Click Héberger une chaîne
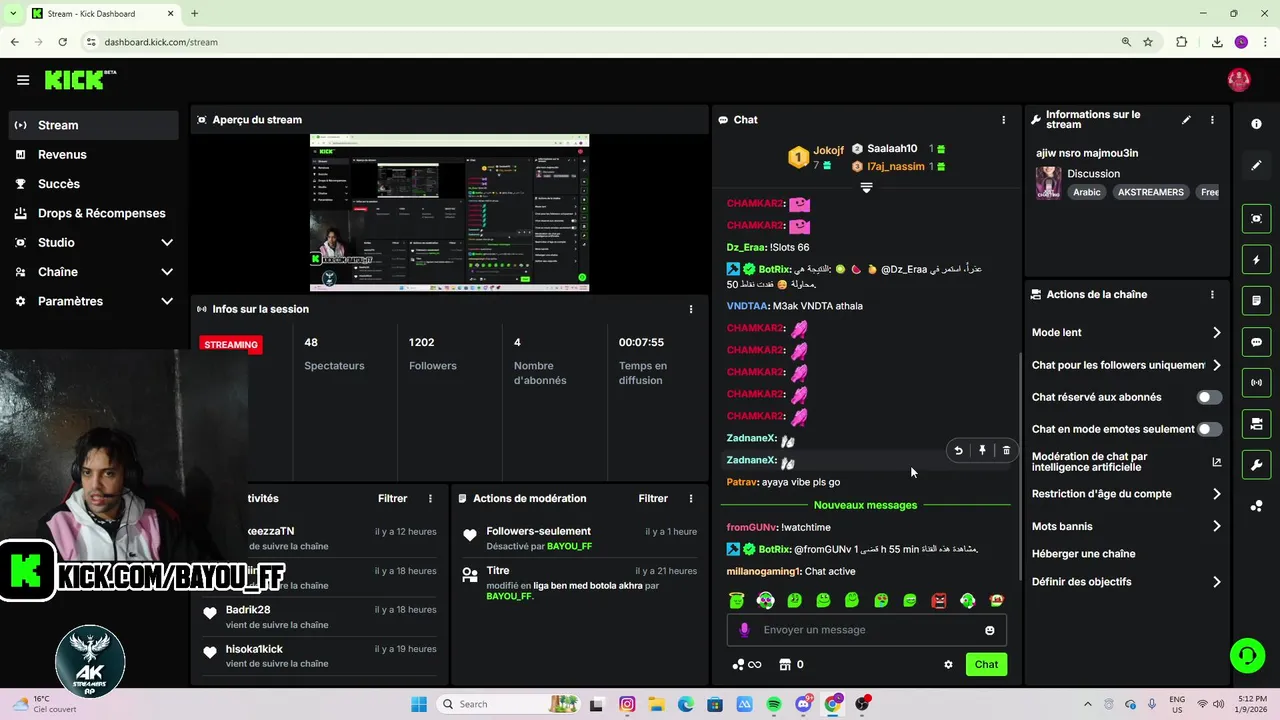 (1083, 554)
